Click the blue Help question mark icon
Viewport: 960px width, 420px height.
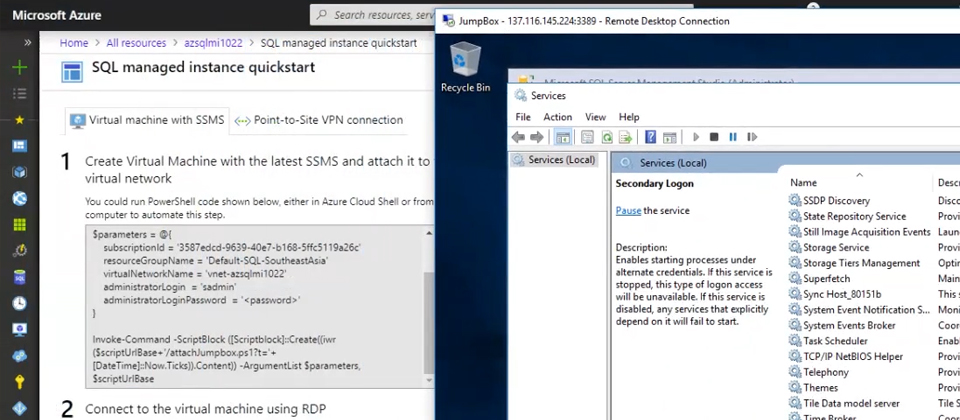coord(651,137)
